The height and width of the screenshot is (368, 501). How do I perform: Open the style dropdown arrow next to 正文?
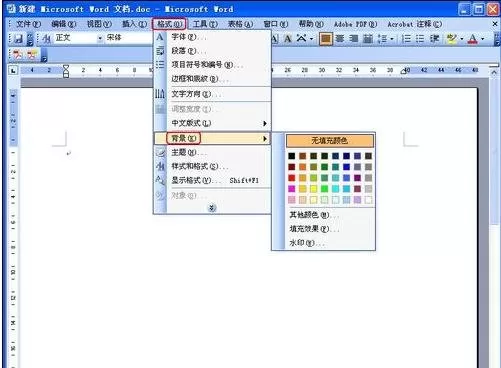tap(100, 39)
